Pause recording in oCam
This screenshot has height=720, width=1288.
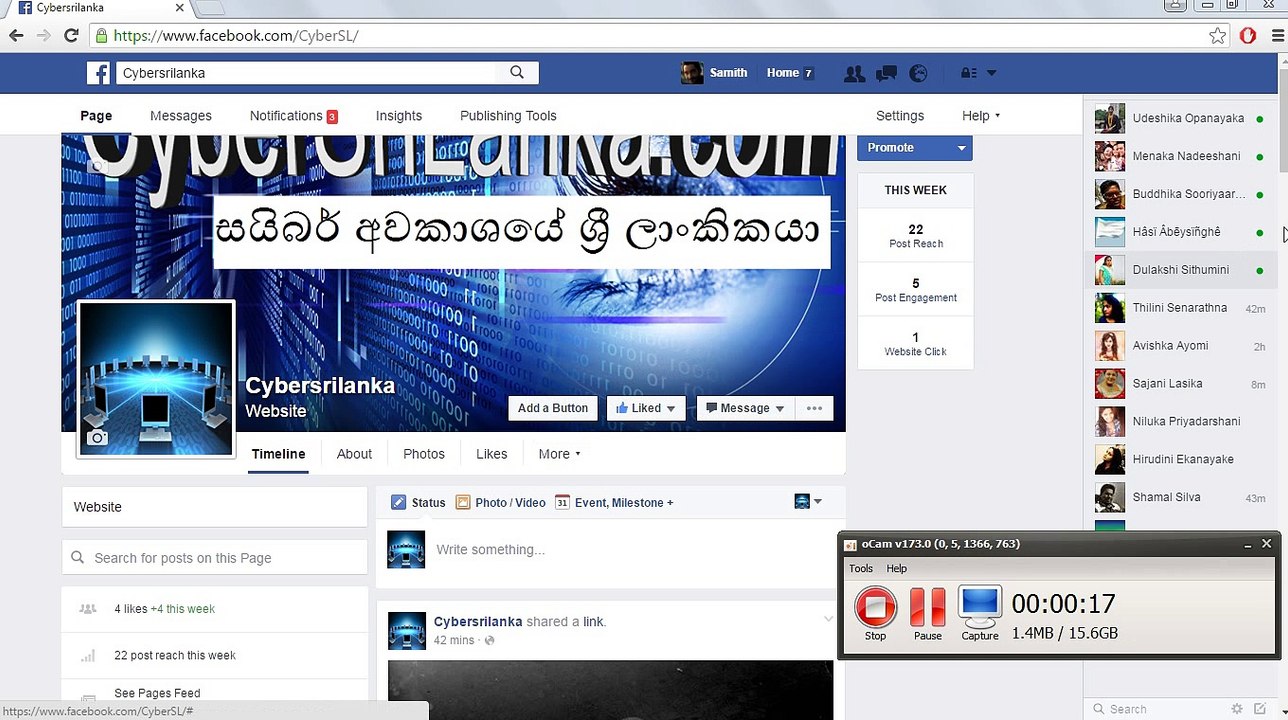click(x=927, y=613)
